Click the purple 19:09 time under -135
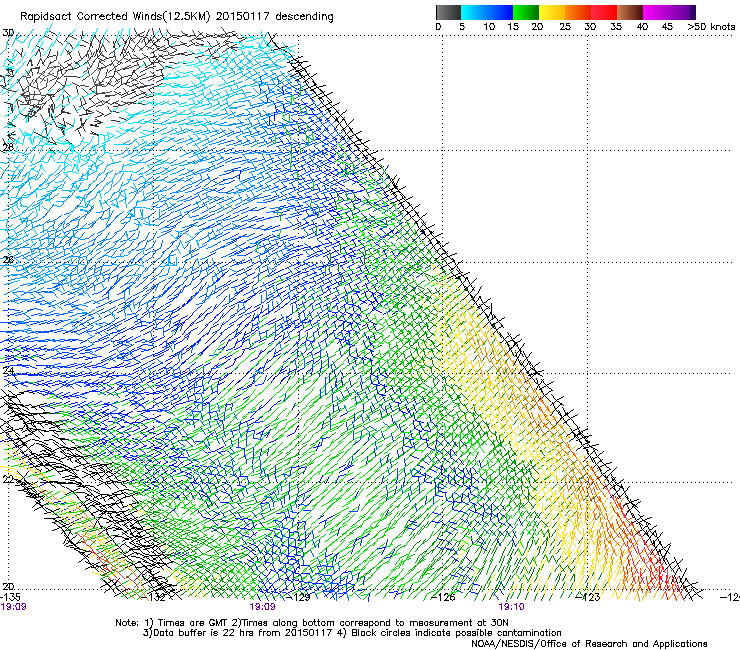This screenshot has width=740, height=650. [x=14, y=607]
